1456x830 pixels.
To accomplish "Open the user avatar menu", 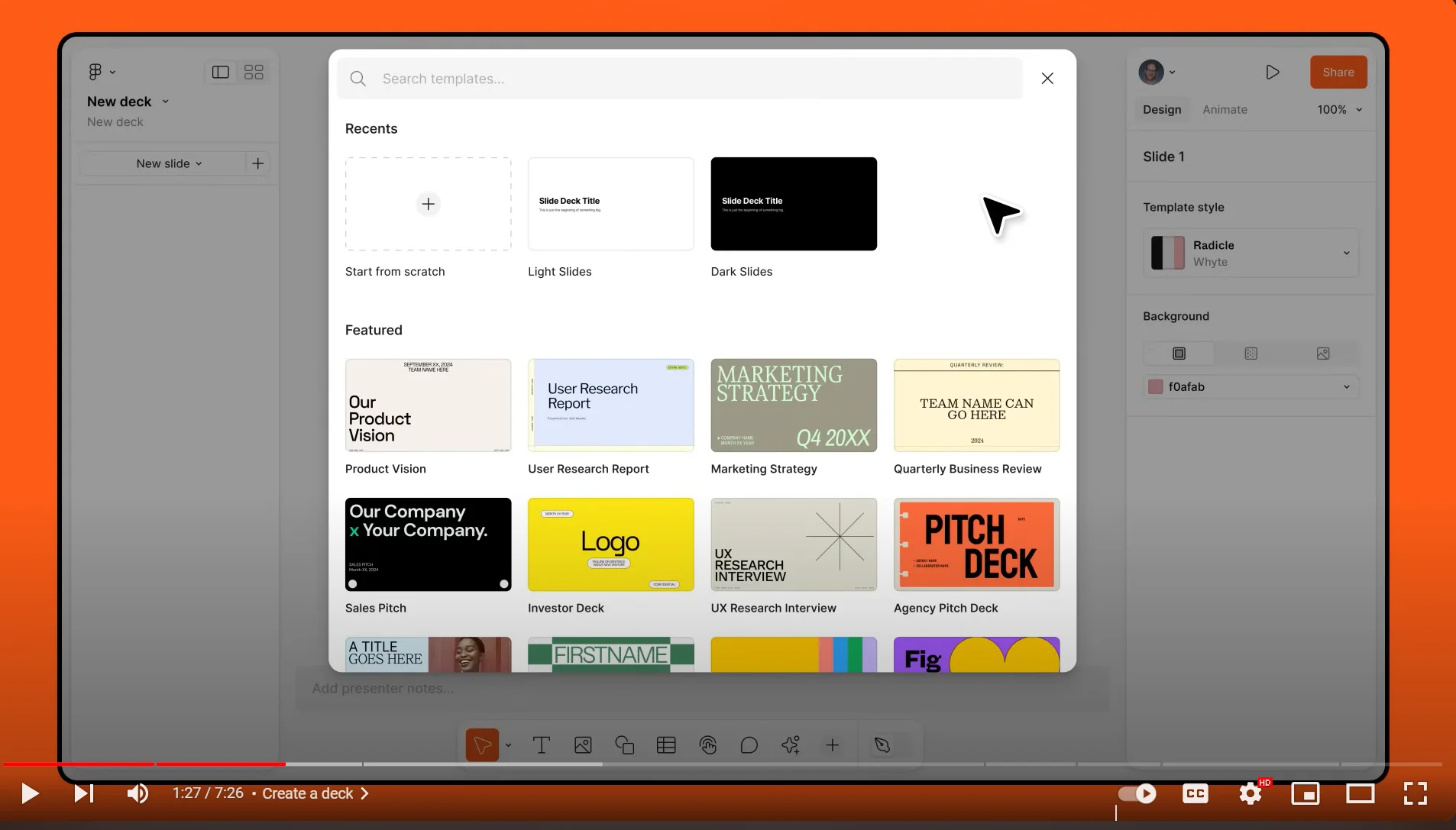I will pyautogui.click(x=1157, y=73).
